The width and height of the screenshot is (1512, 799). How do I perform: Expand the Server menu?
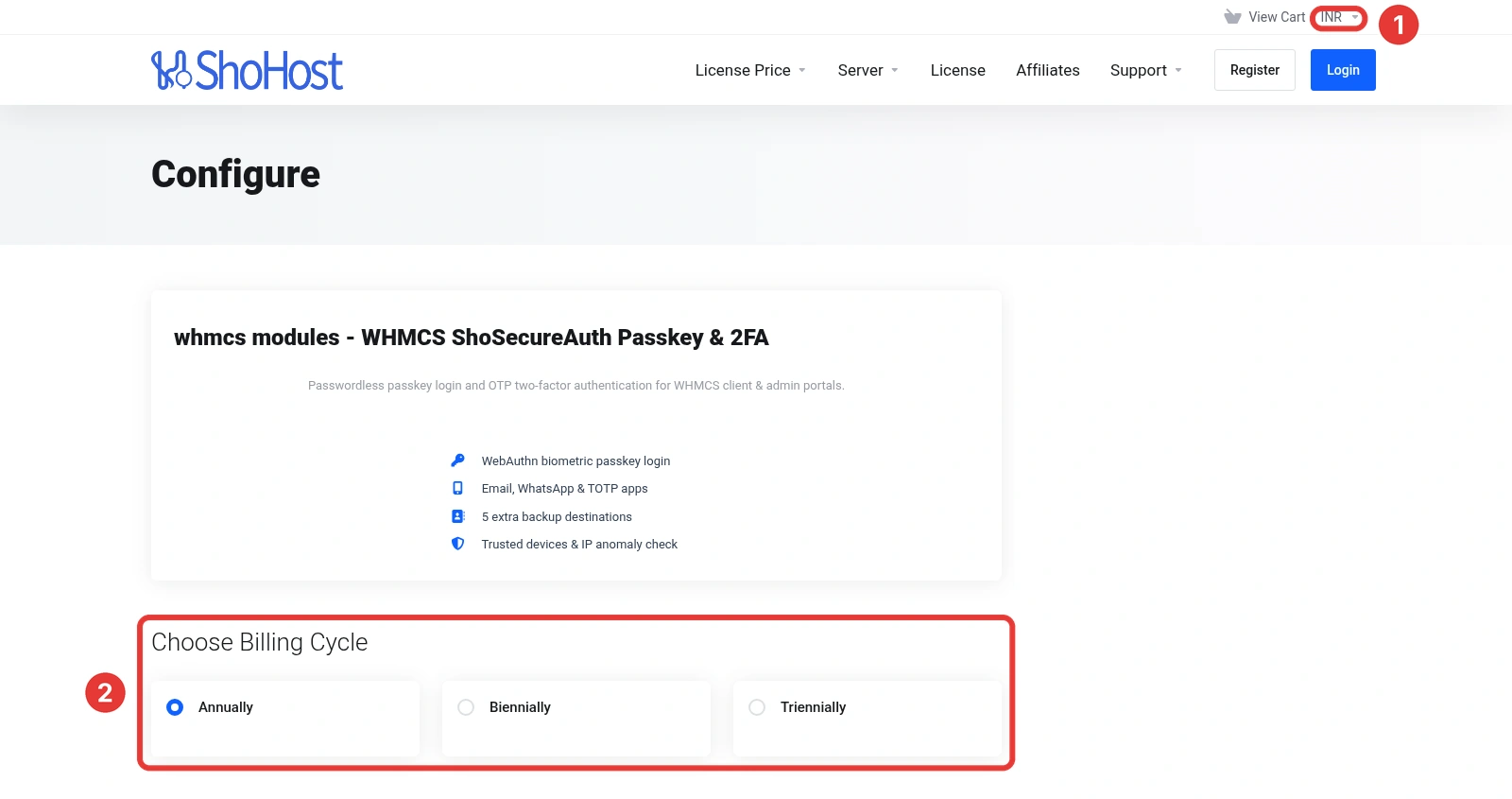868,70
